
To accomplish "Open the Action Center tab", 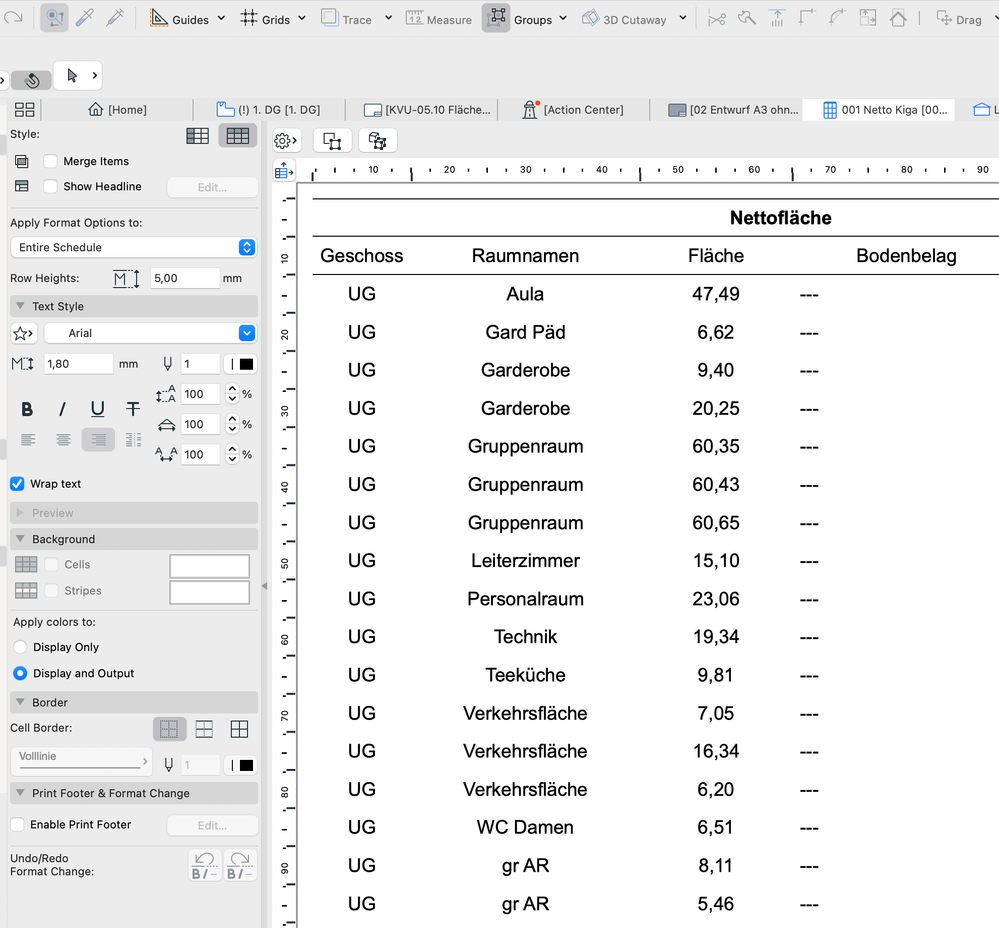I will pos(573,110).
